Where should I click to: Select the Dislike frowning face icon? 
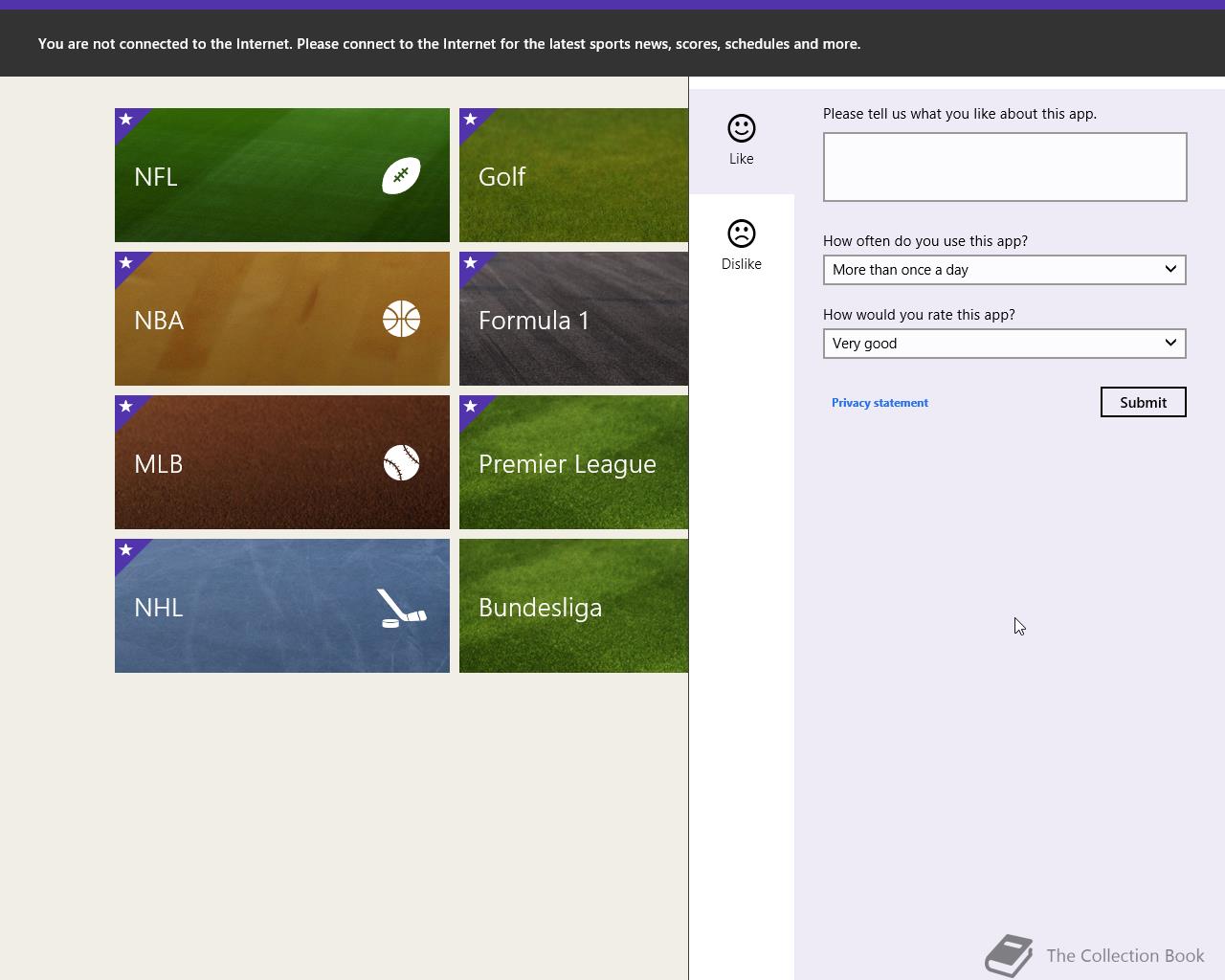click(x=742, y=234)
